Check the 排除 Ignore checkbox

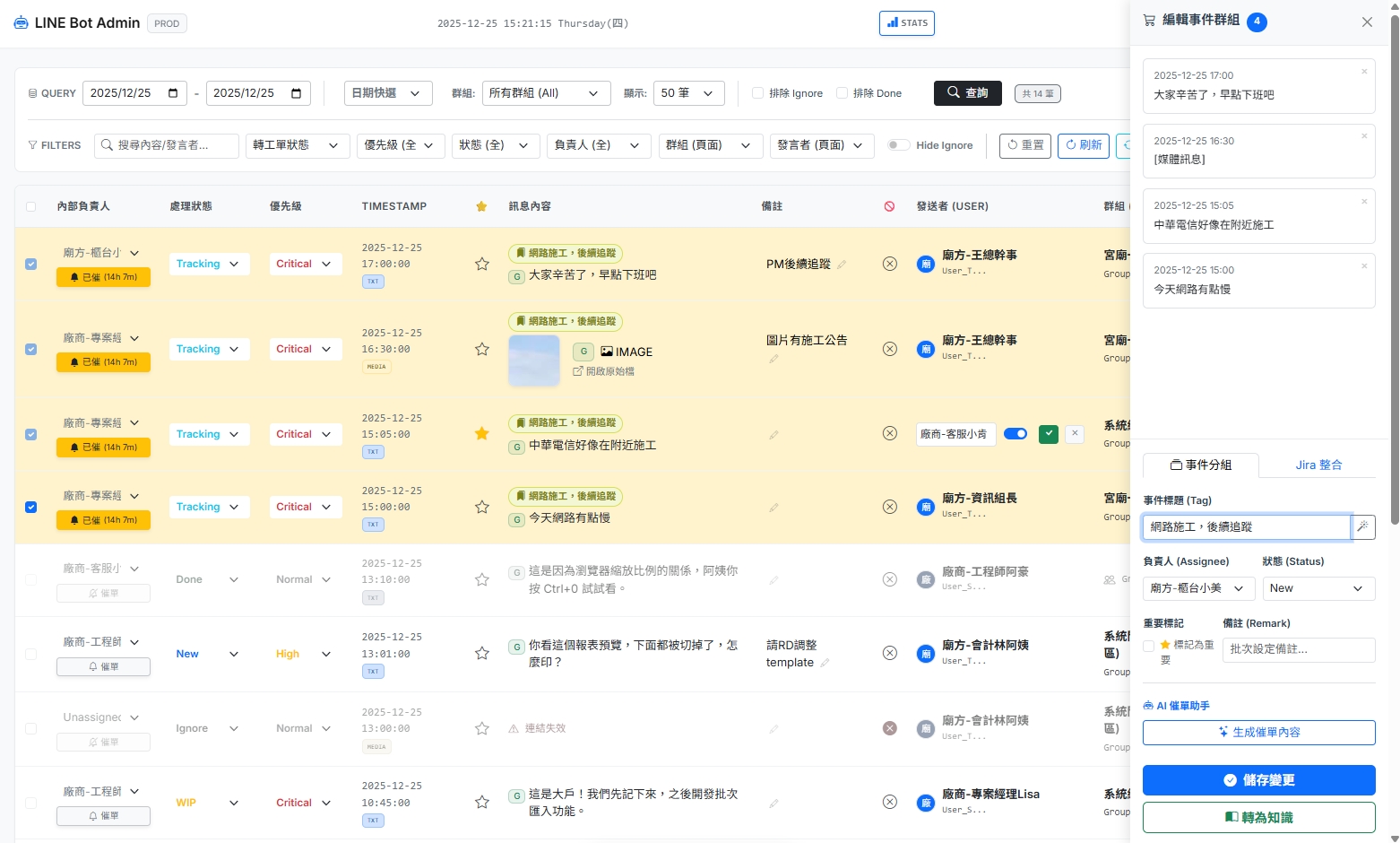point(756,92)
